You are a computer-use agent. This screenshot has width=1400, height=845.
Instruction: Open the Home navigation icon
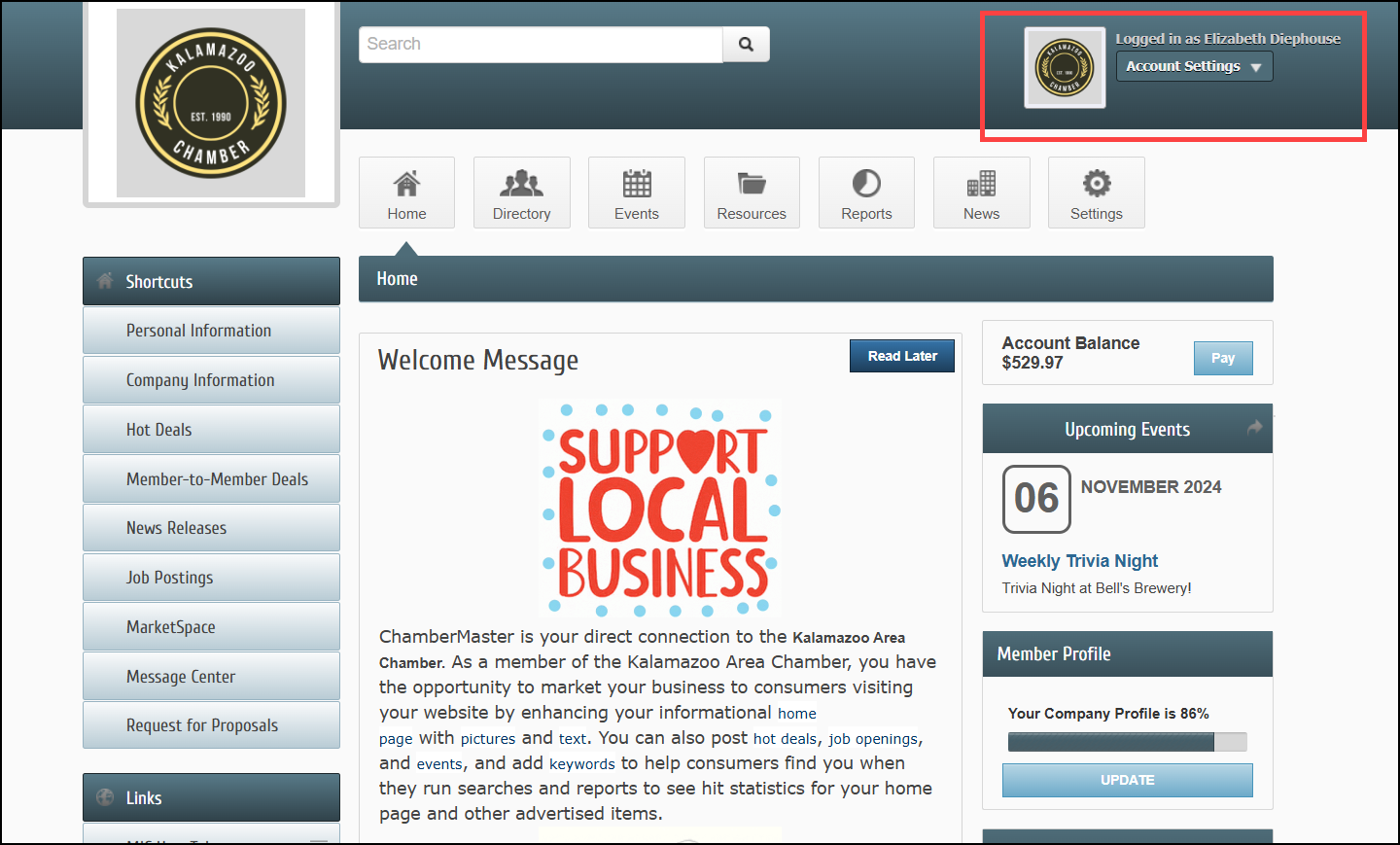pos(406,193)
